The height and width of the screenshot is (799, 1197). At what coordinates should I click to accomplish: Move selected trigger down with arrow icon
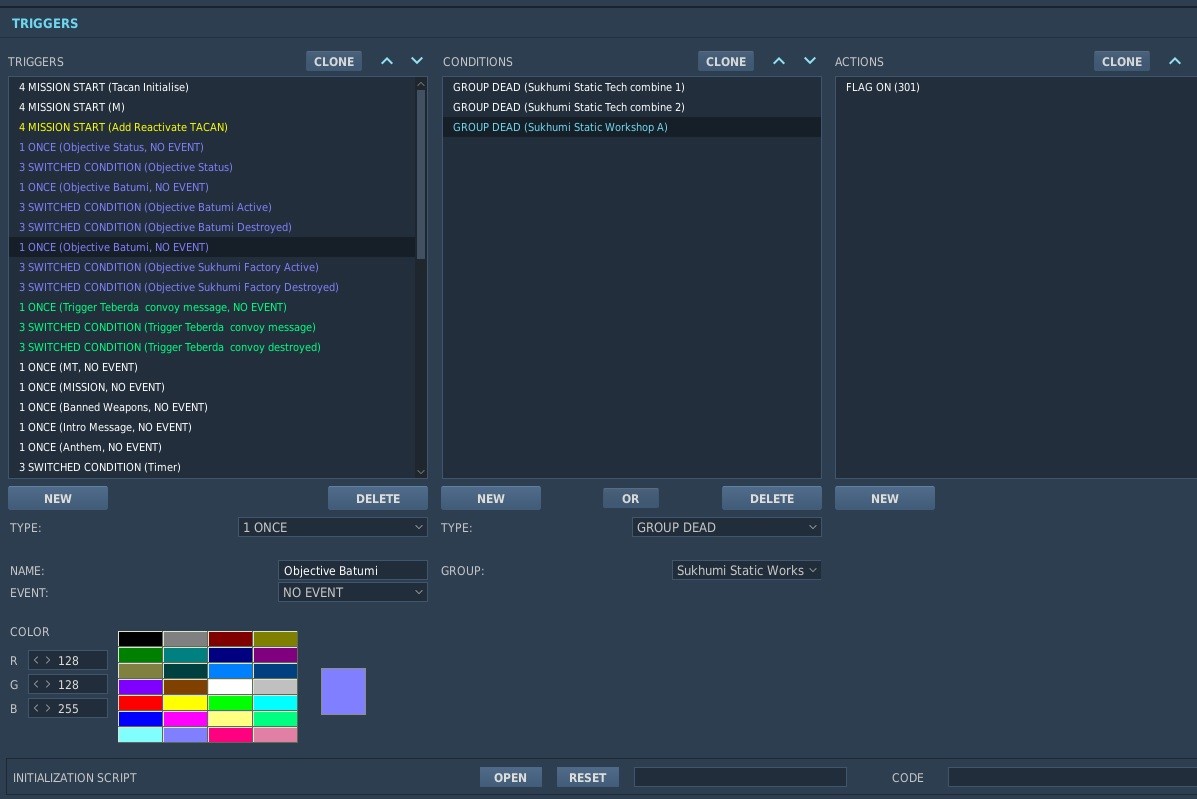point(417,61)
